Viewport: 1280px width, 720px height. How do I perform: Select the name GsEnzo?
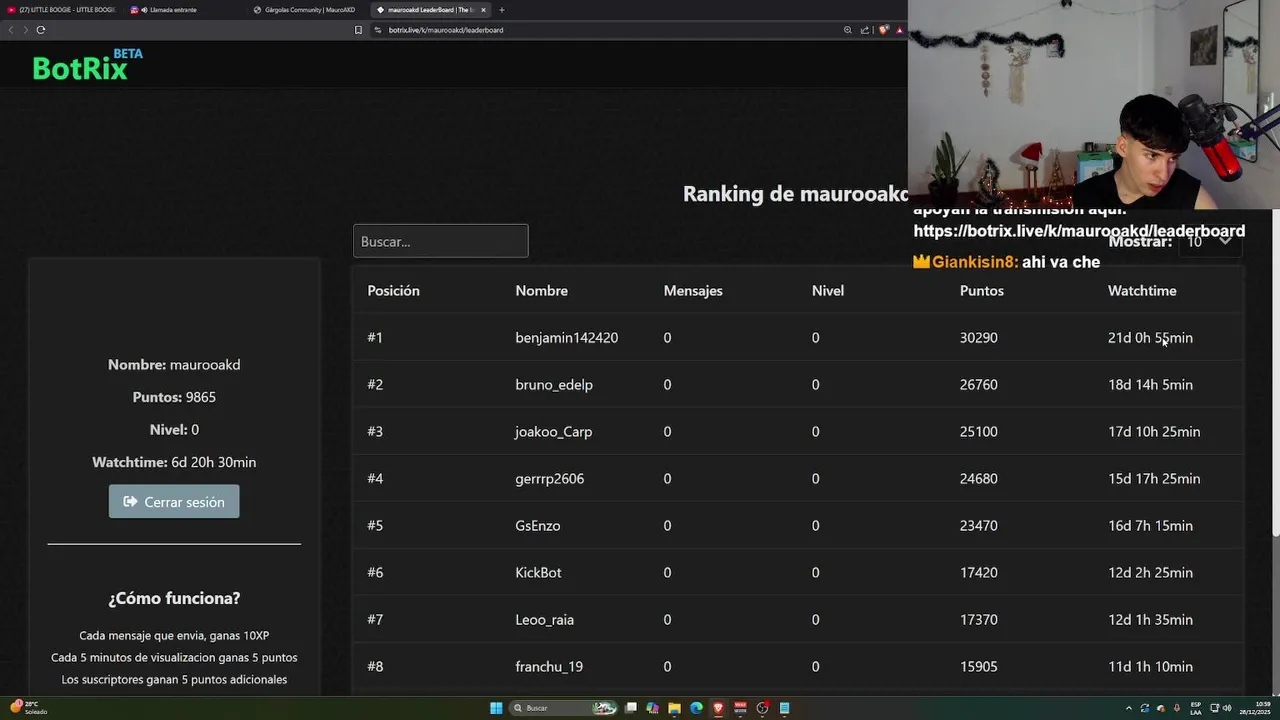tap(537, 526)
